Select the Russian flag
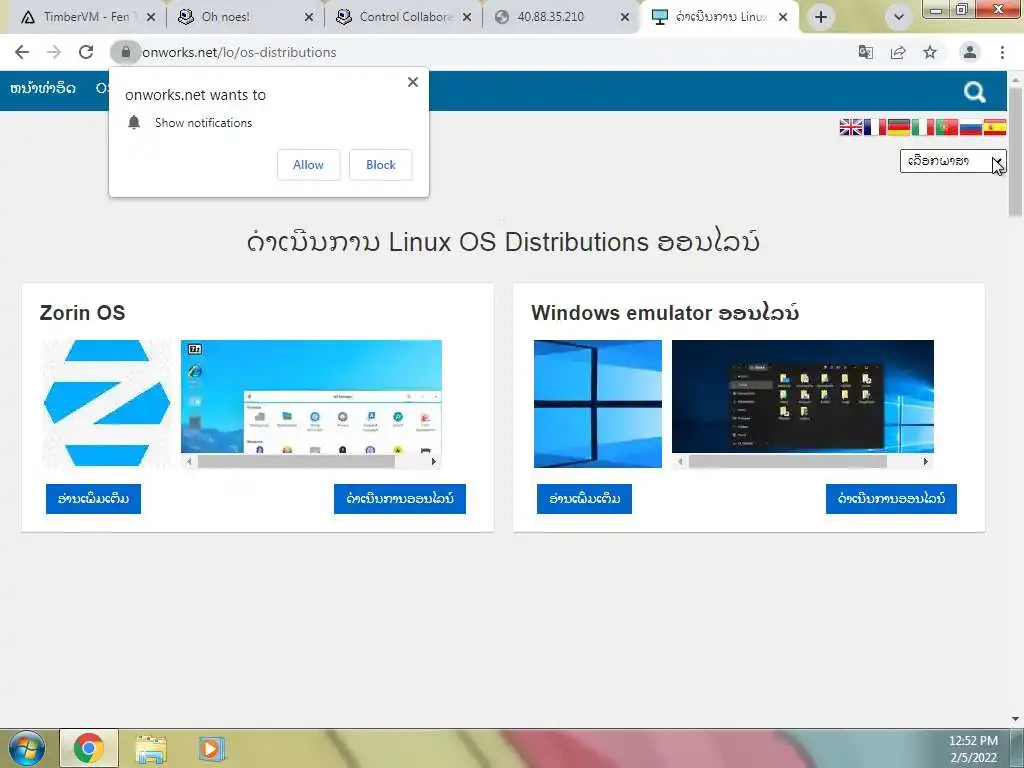Image resolution: width=1024 pixels, height=768 pixels. (x=971, y=127)
